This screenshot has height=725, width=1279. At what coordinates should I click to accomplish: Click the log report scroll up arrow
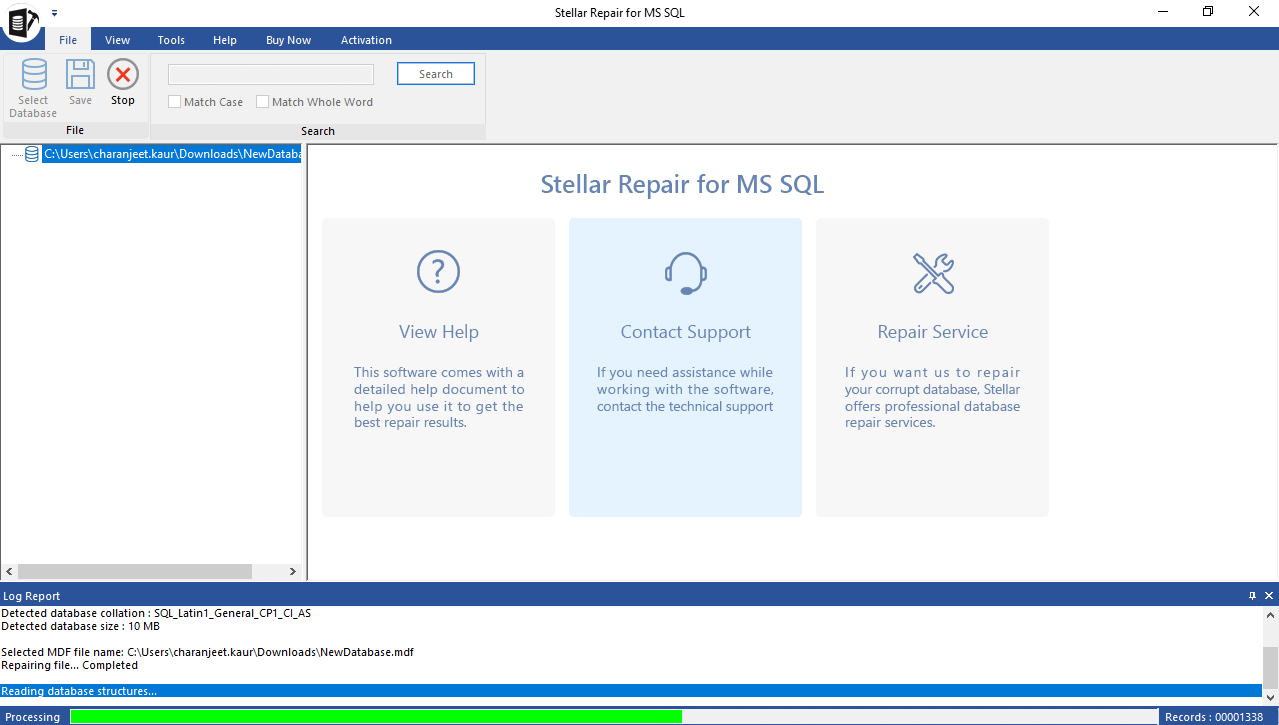pos(1270,614)
